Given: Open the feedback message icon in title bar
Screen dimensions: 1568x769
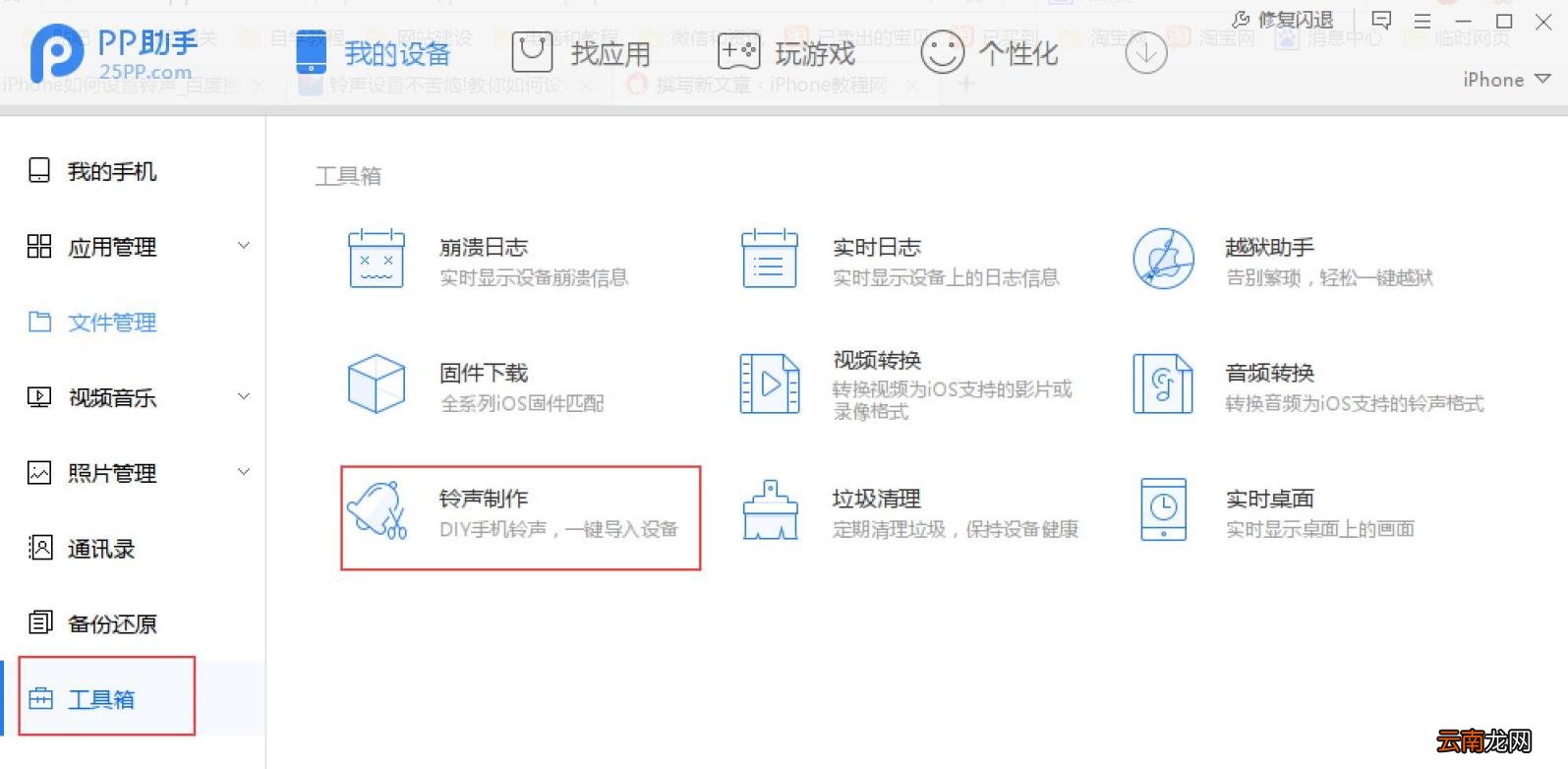Looking at the screenshot, I should click(1381, 20).
